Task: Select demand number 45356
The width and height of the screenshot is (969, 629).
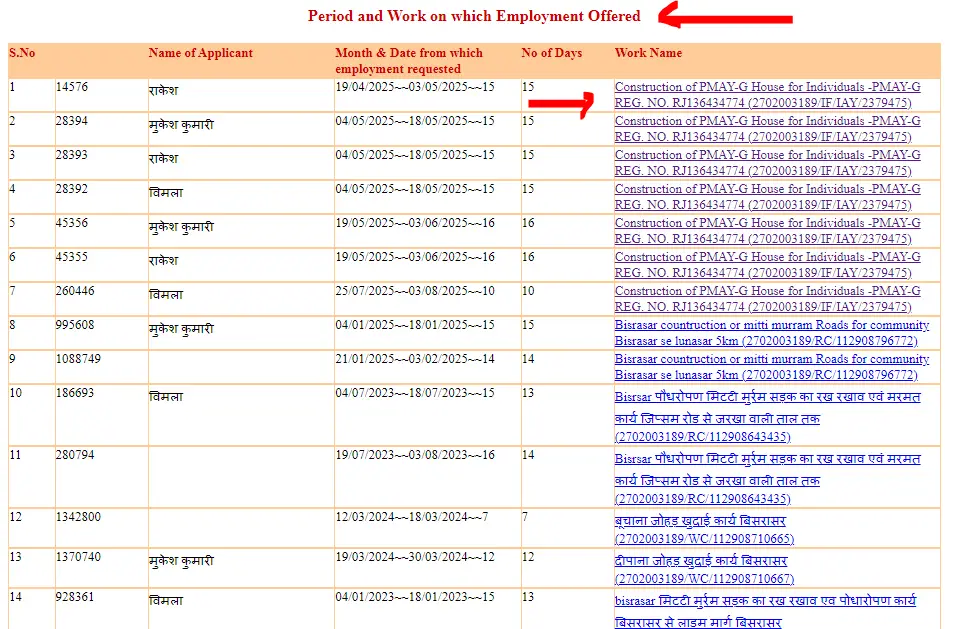Action: pyautogui.click(x=72, y=223)
